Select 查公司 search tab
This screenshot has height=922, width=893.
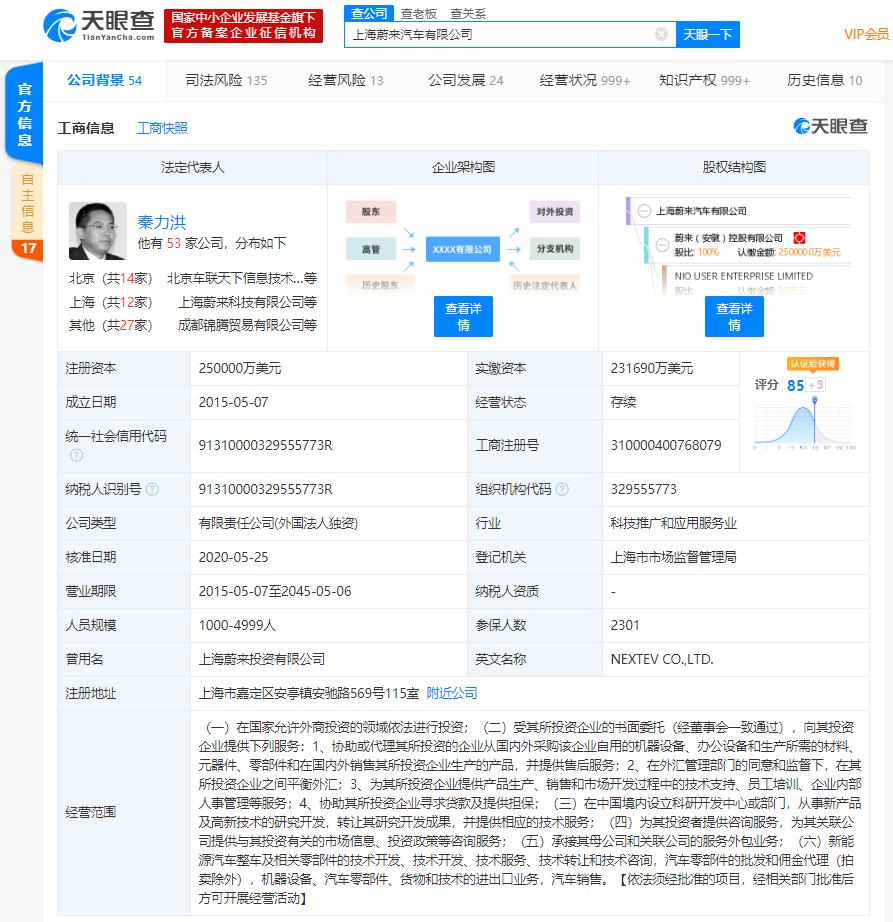[369, 14]
